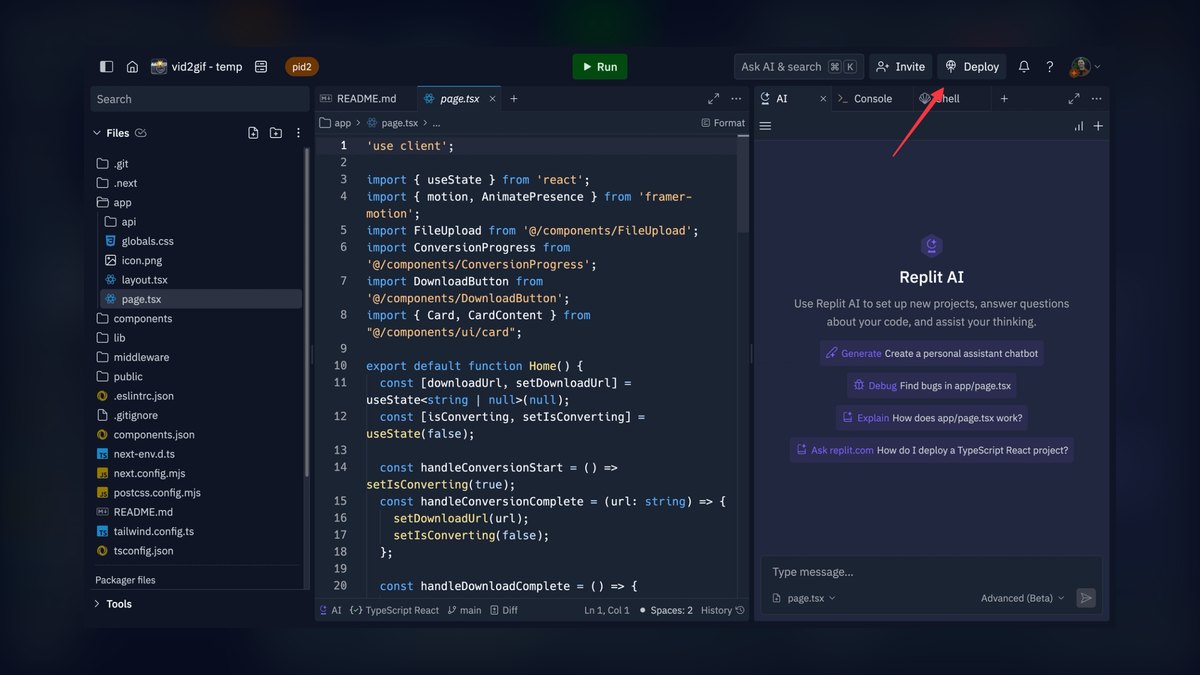Viewport: 1200px width, 675px height.
Task: Close the AI tab
Action: (823, 99)
